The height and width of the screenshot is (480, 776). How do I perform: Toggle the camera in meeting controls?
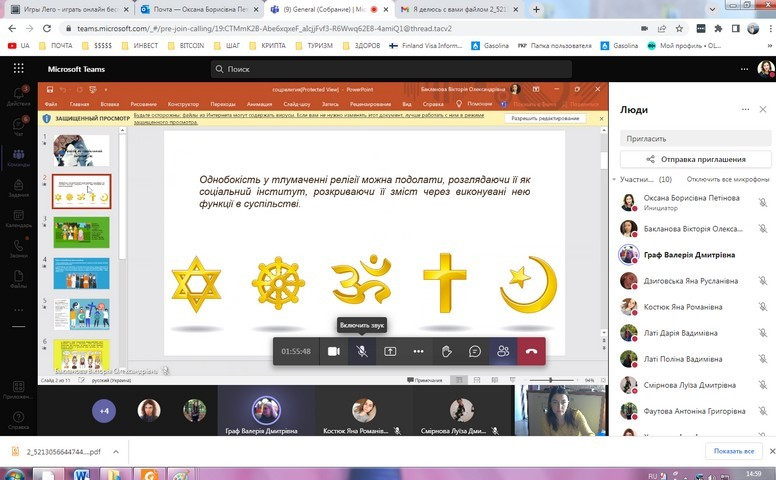[334, 351]
